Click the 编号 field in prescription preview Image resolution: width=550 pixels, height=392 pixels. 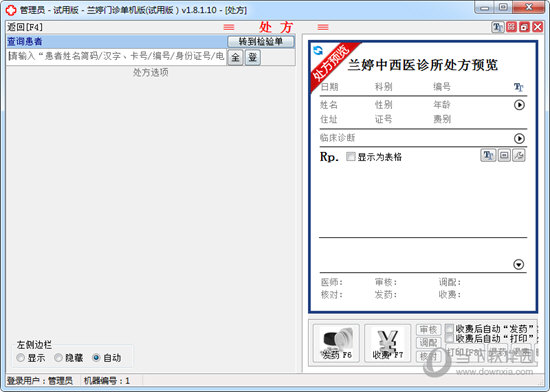(x=442, y=87)
